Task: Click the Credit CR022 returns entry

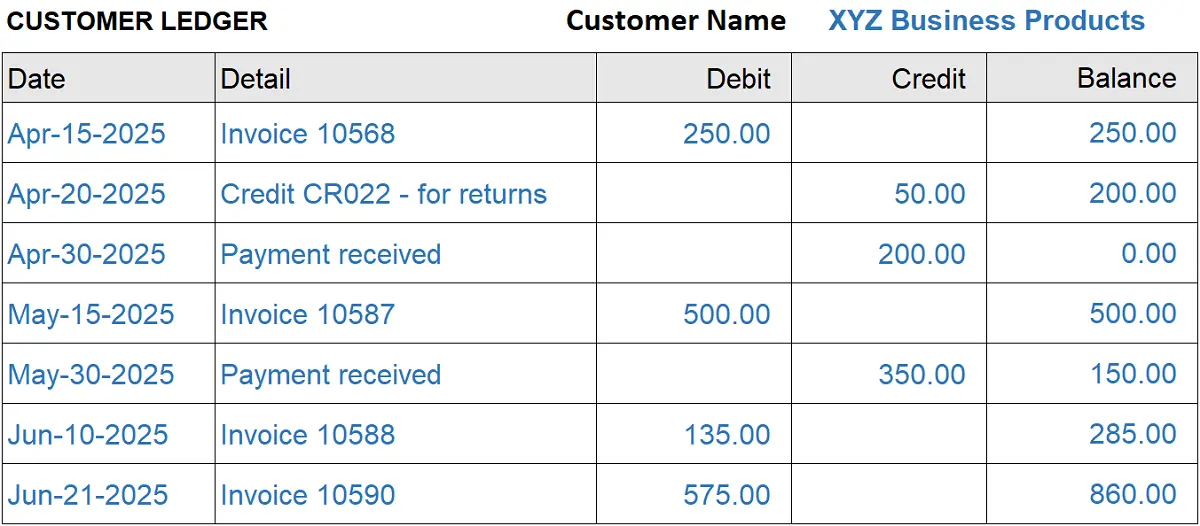Action: coord(384,193)
